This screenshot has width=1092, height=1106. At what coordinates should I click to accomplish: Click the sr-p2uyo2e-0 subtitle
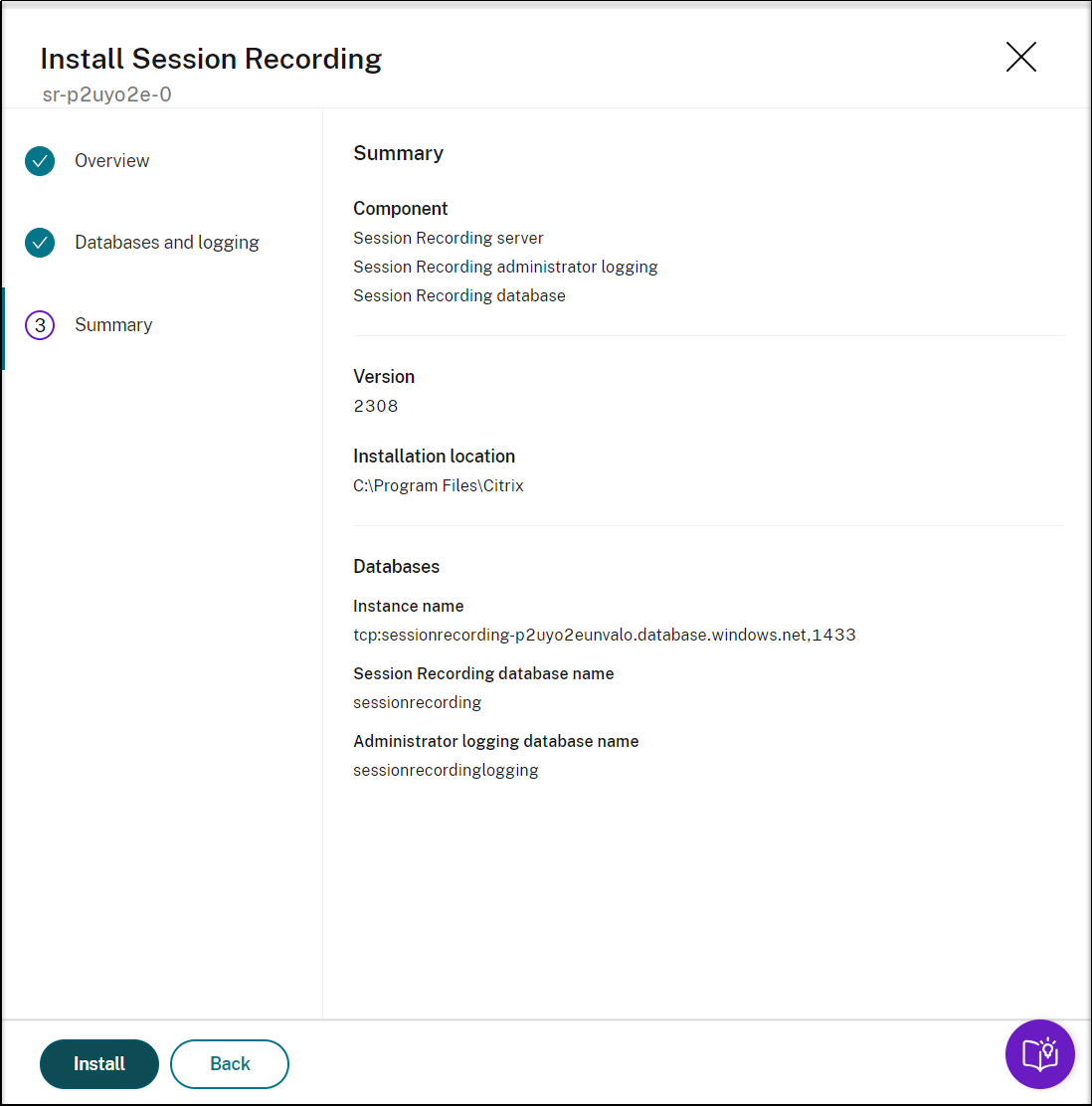106,94
